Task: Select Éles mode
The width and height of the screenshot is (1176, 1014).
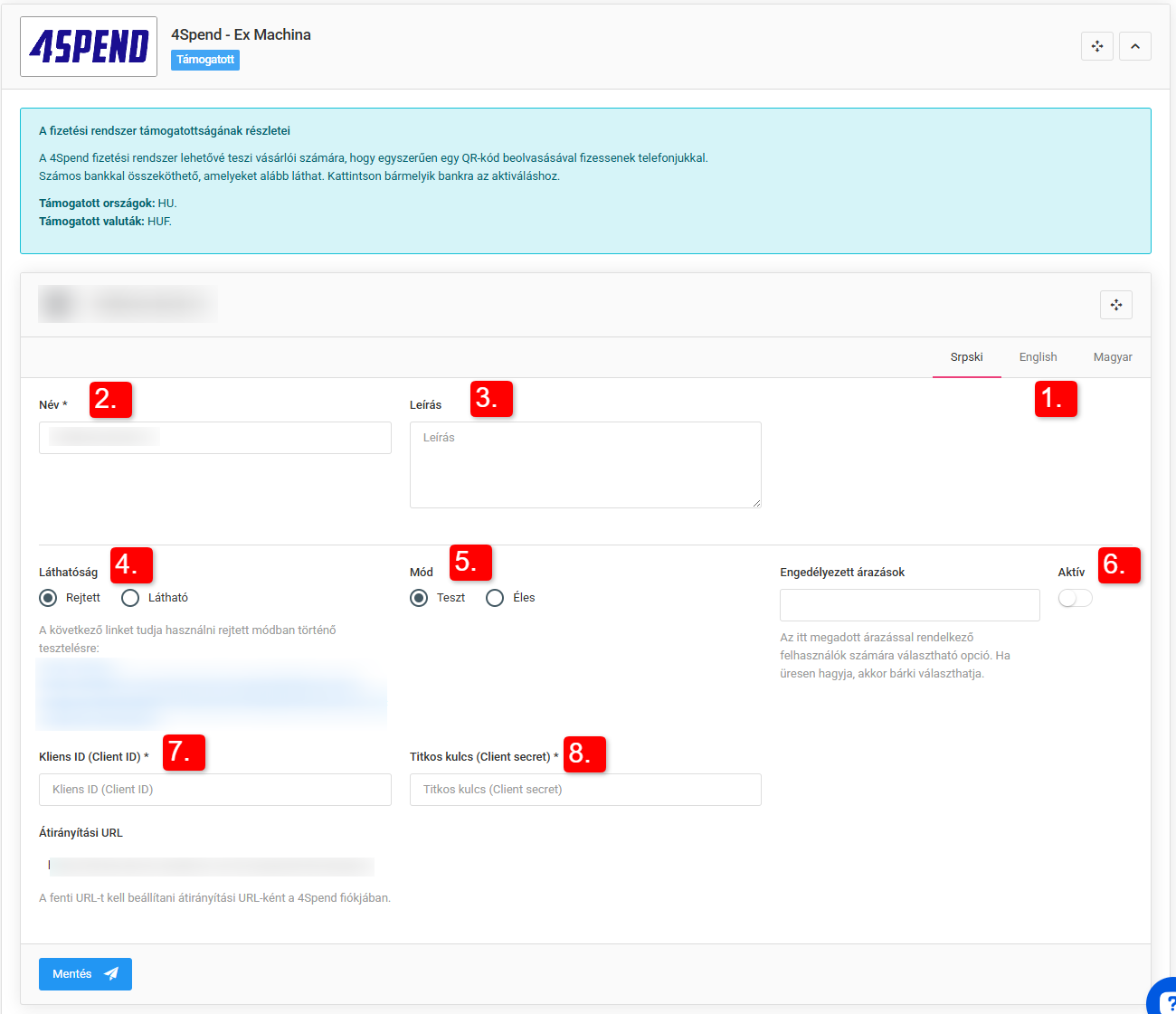Action: click(x=495, y=598)
